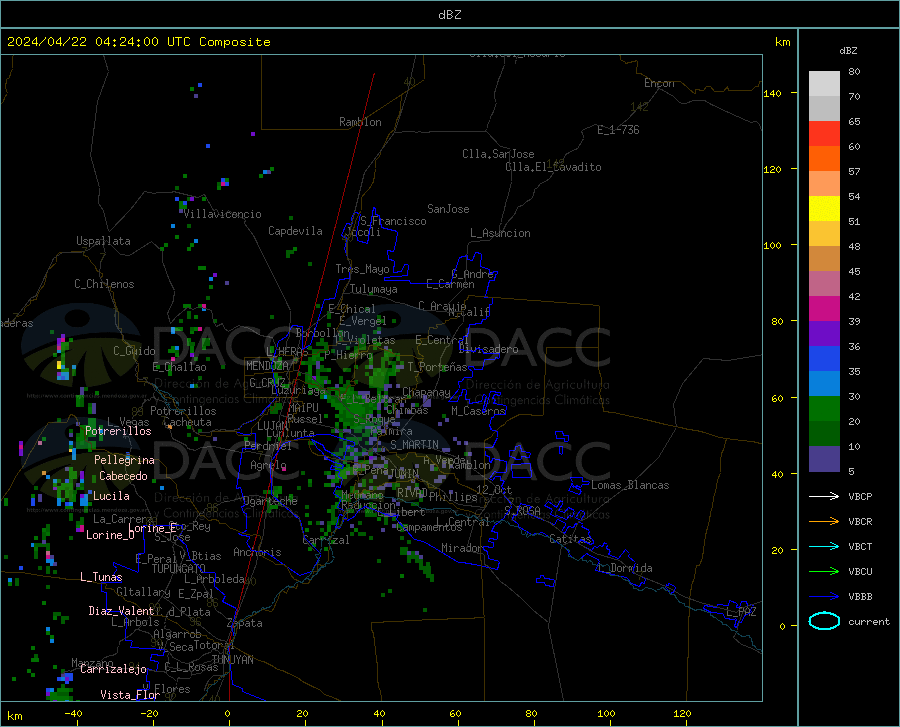This screenshot has width=900, height=727.
Task: Click the 'Anchoris' map label
Action: coord(257,552)
